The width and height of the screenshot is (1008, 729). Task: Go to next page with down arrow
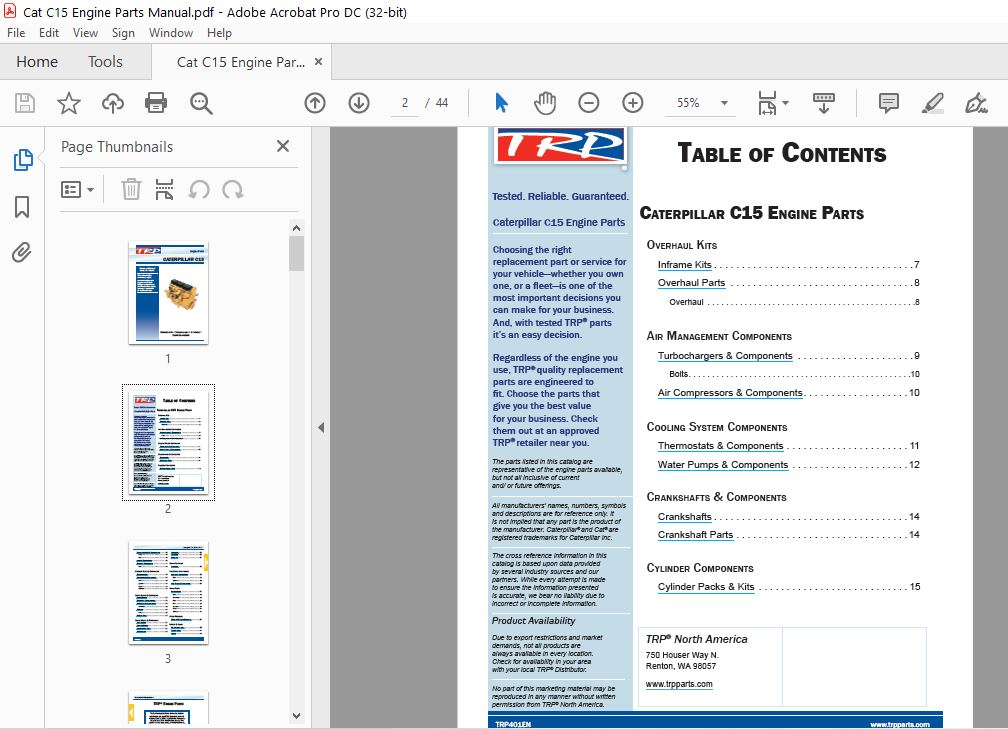point(359,103)
